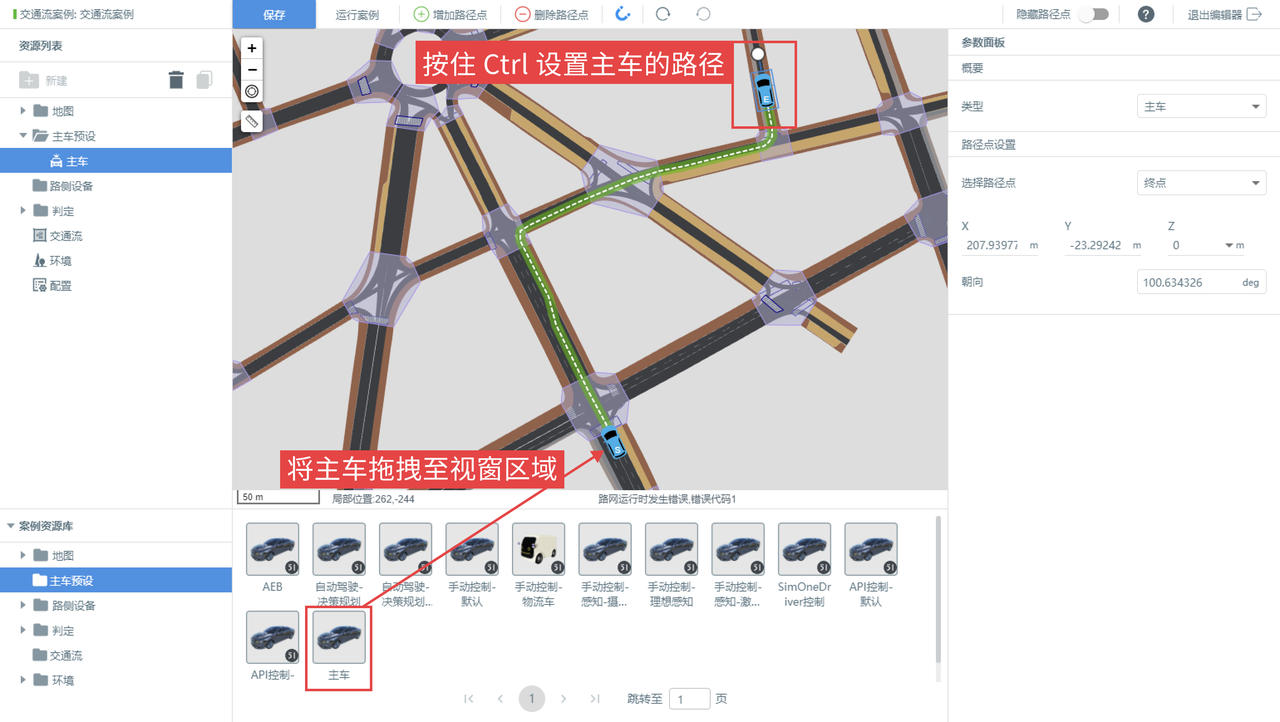
Task: Open the 选择路径点 dropdown showing 终点
Action: (1201, 183)
